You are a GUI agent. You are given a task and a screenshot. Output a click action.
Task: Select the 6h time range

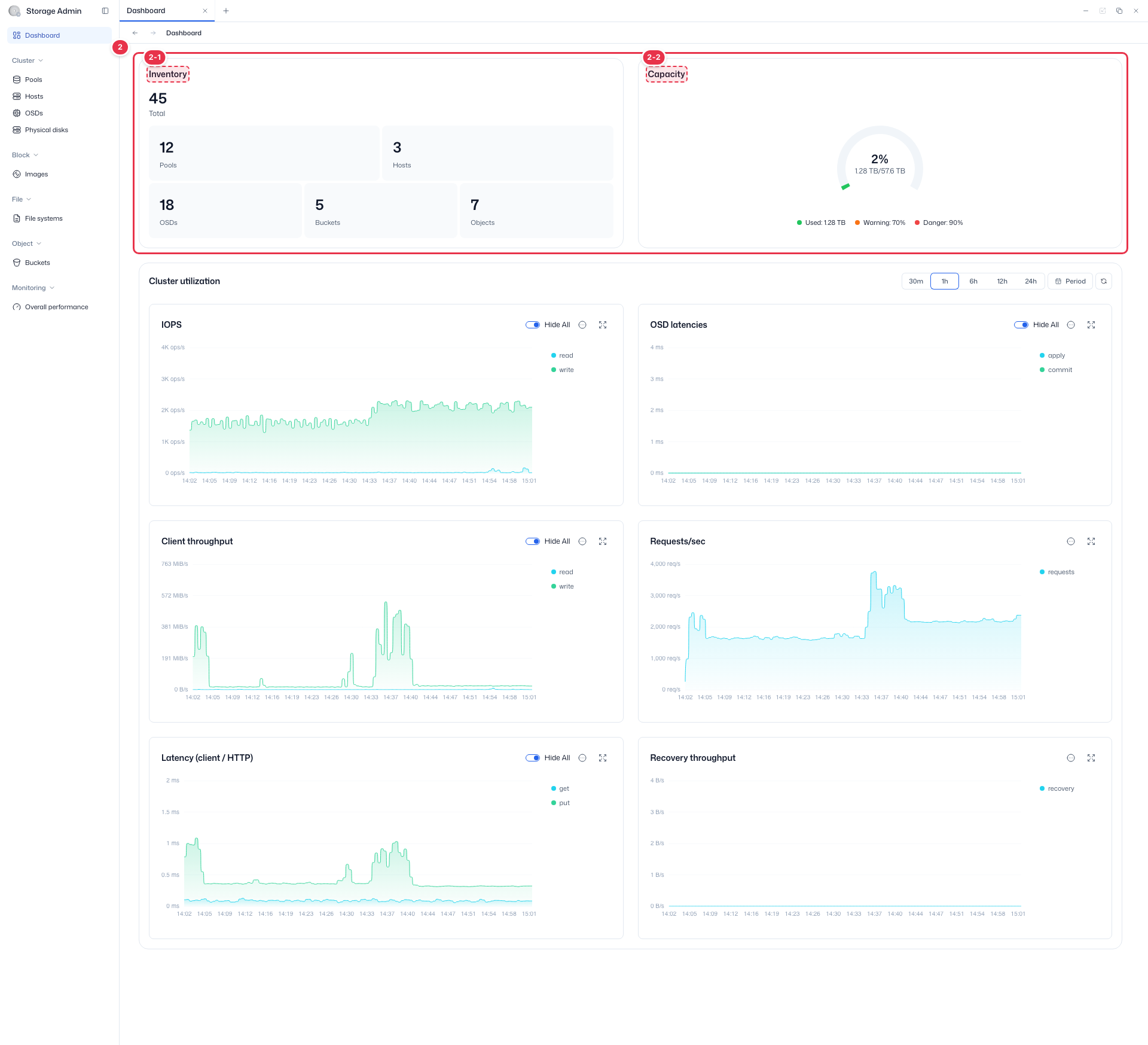click(973, 281)
